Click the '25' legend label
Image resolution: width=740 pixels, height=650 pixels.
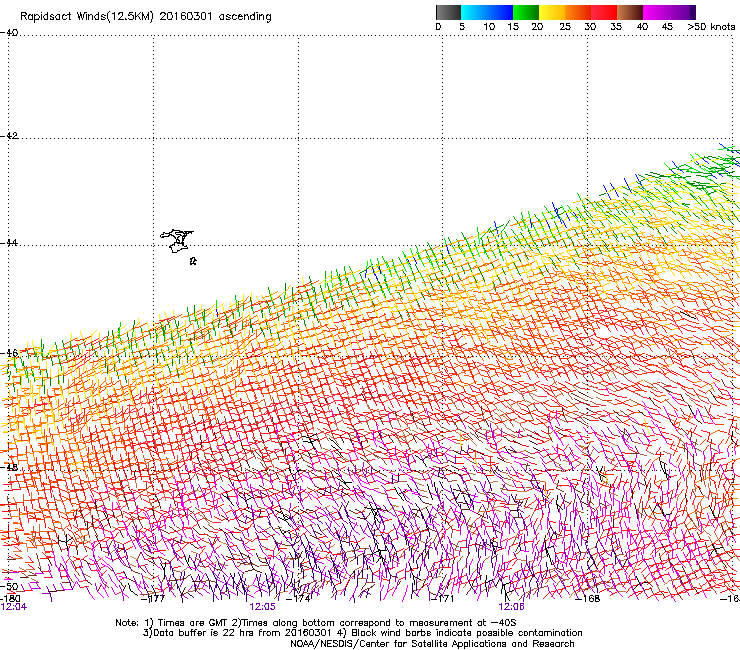565,27
